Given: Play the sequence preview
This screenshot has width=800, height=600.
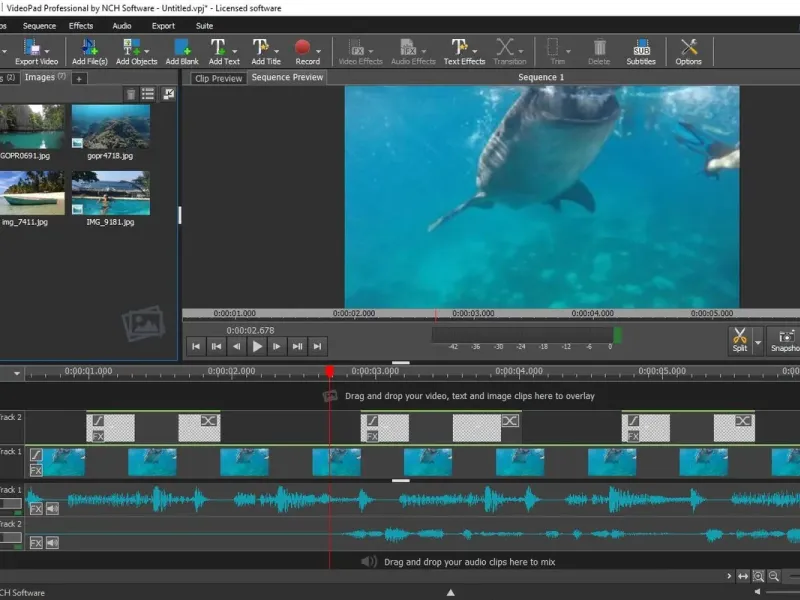Looking at the screenshot, I should click(257, 346).
